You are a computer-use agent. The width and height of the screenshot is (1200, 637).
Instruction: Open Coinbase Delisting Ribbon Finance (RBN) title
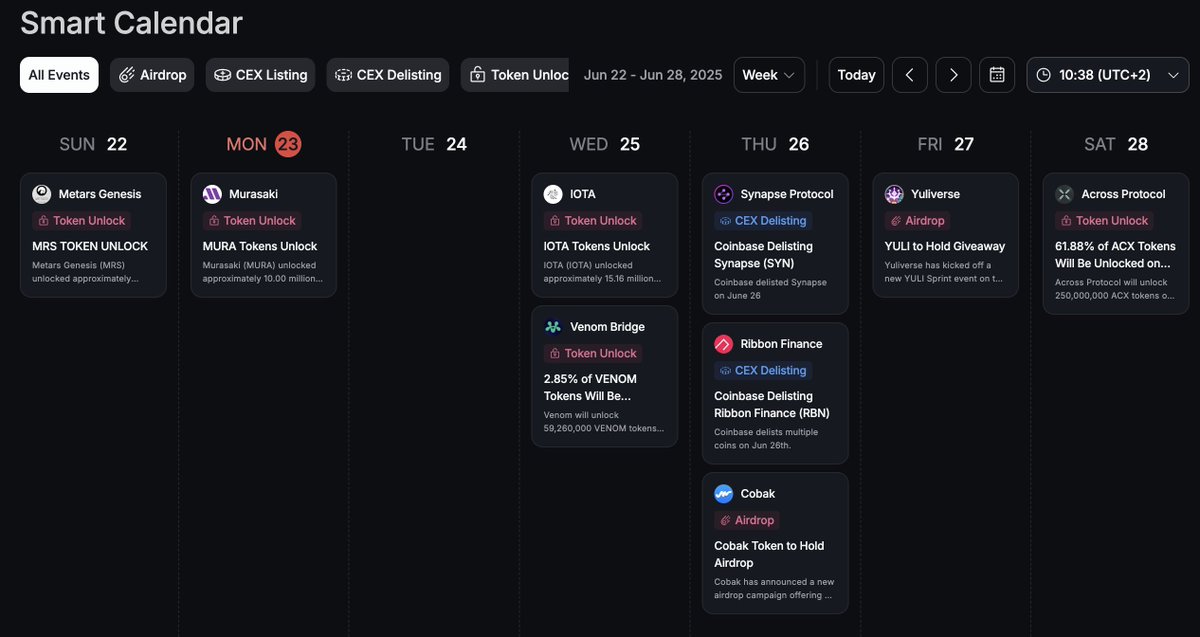tap(772, 404)
